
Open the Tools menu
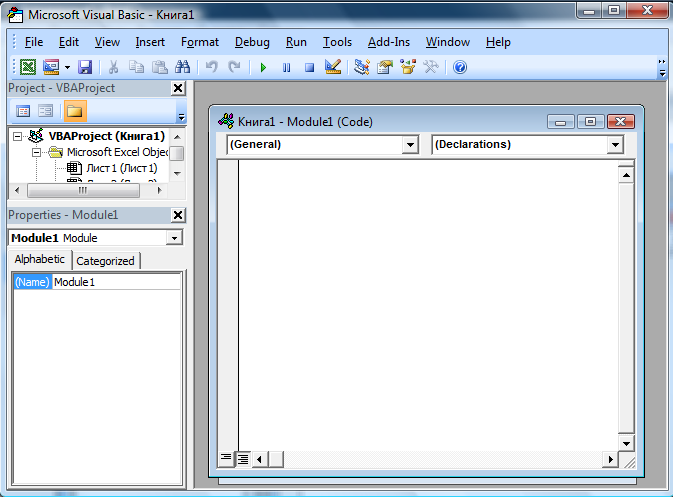coord(337,42)
